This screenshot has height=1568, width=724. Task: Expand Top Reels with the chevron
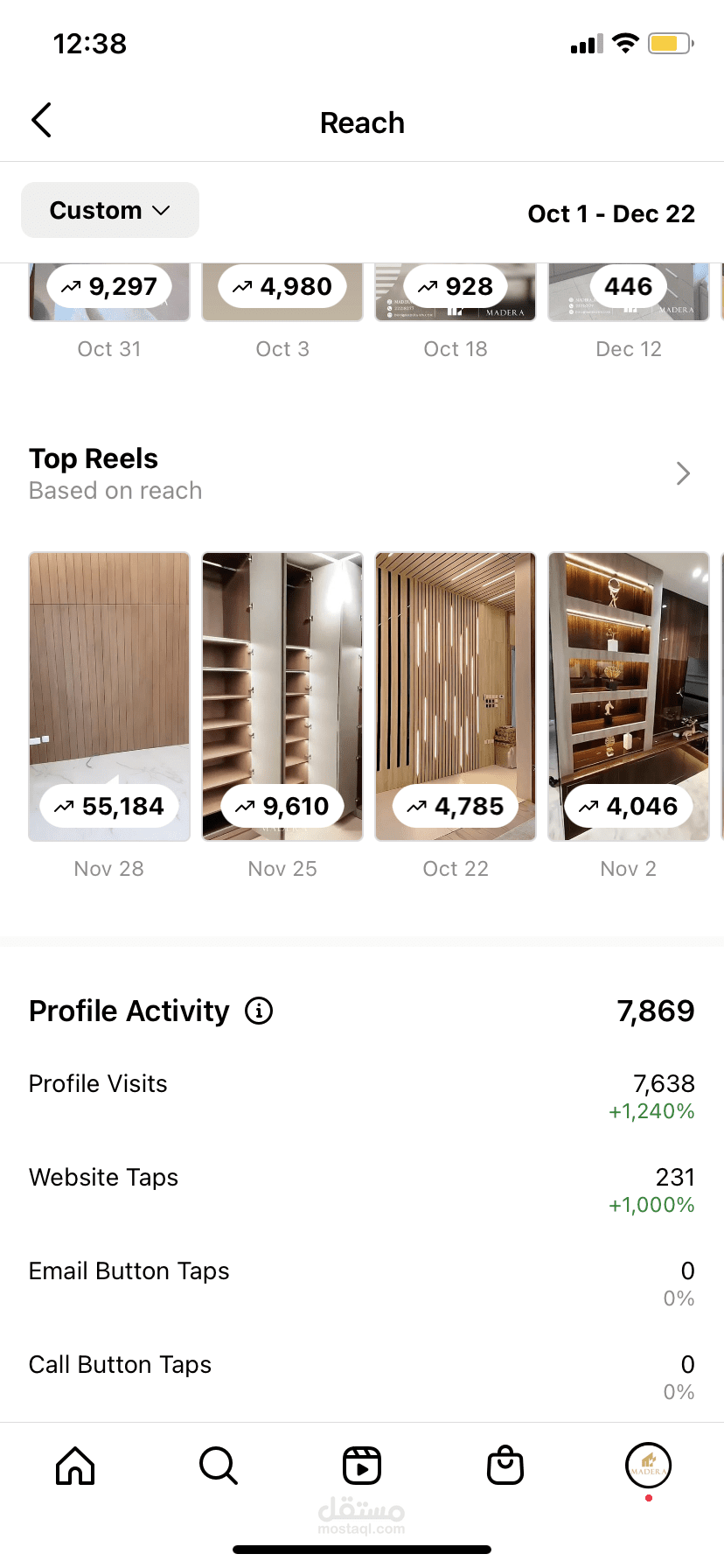tap(683, 473)
